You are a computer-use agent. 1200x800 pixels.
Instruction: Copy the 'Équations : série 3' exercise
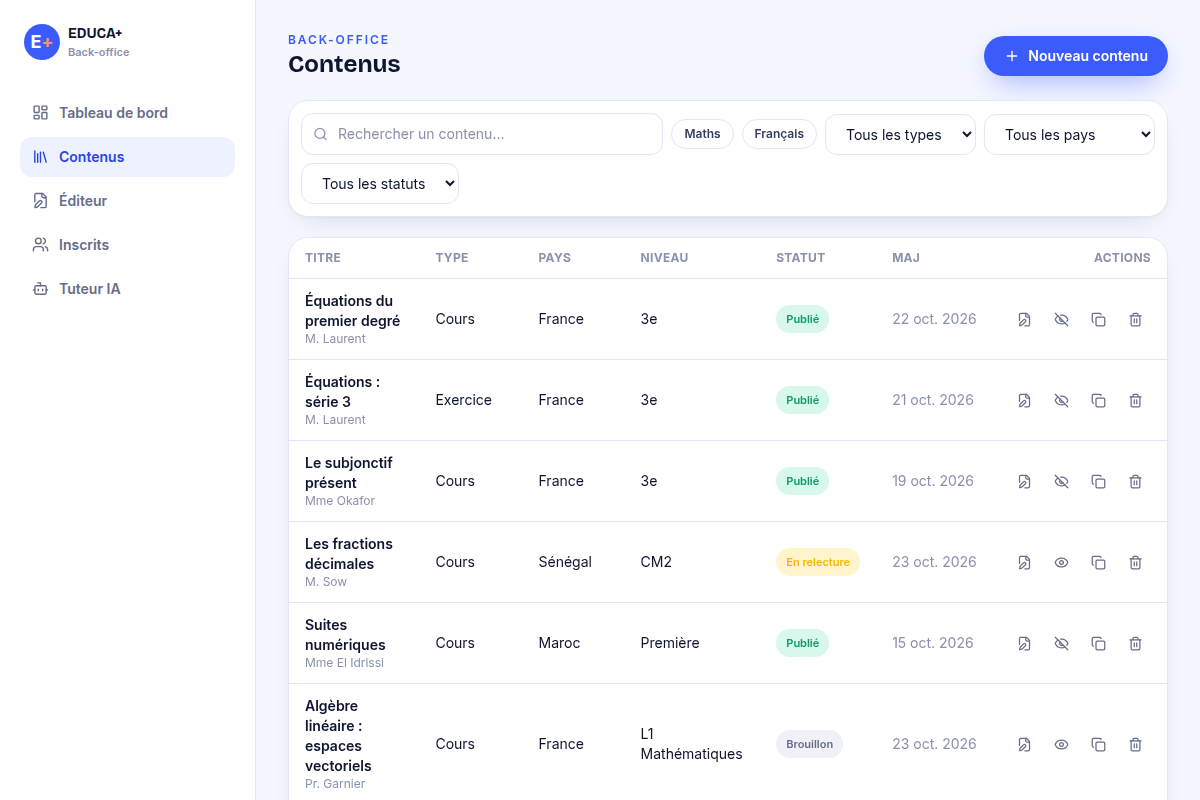click(x=1099, y=400)
